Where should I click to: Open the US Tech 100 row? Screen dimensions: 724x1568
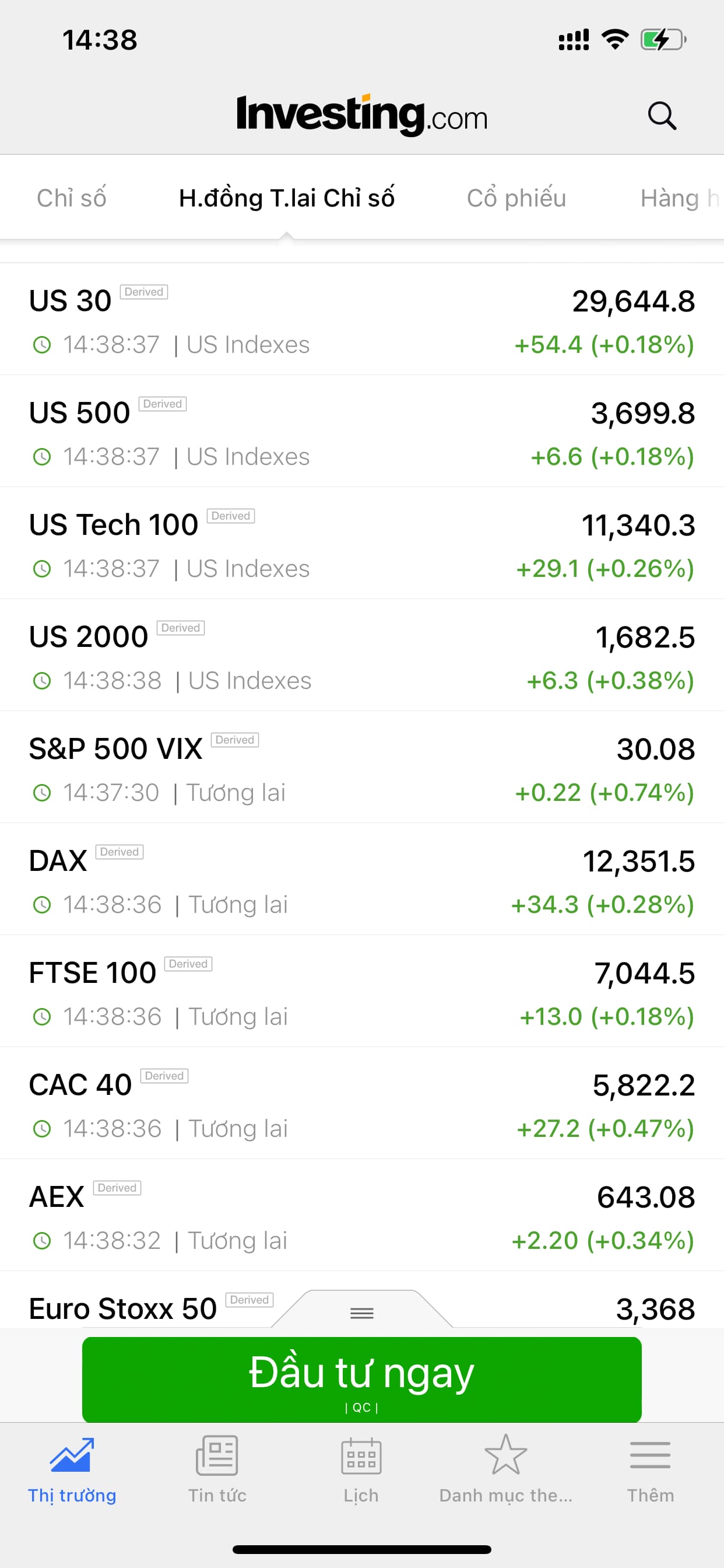pyautogui.click(x=361, y=544)
